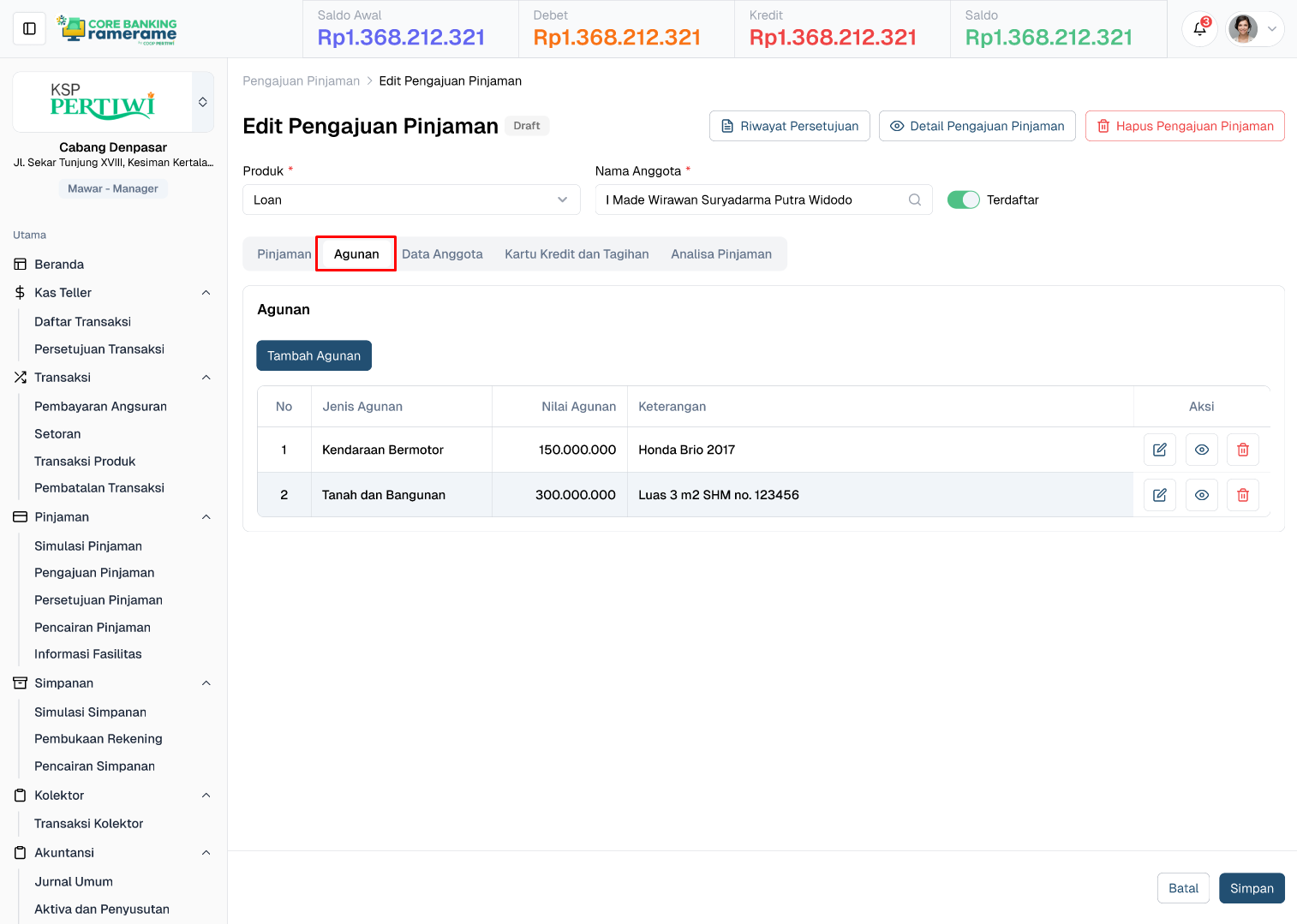Delete the Kendaraan Bermotor collateral row
The image size is (1297, 924).
pyautogui.click(x=1242, y=450)
